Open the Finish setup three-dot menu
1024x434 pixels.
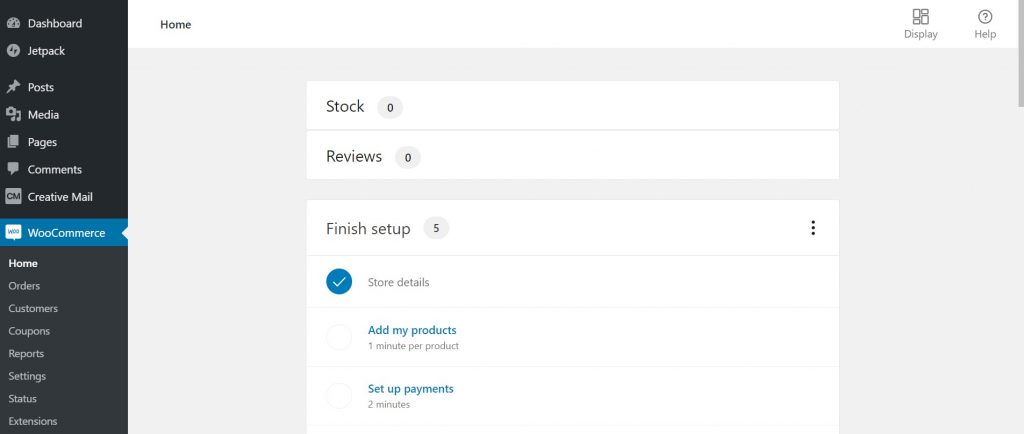(x=812, y=228)
